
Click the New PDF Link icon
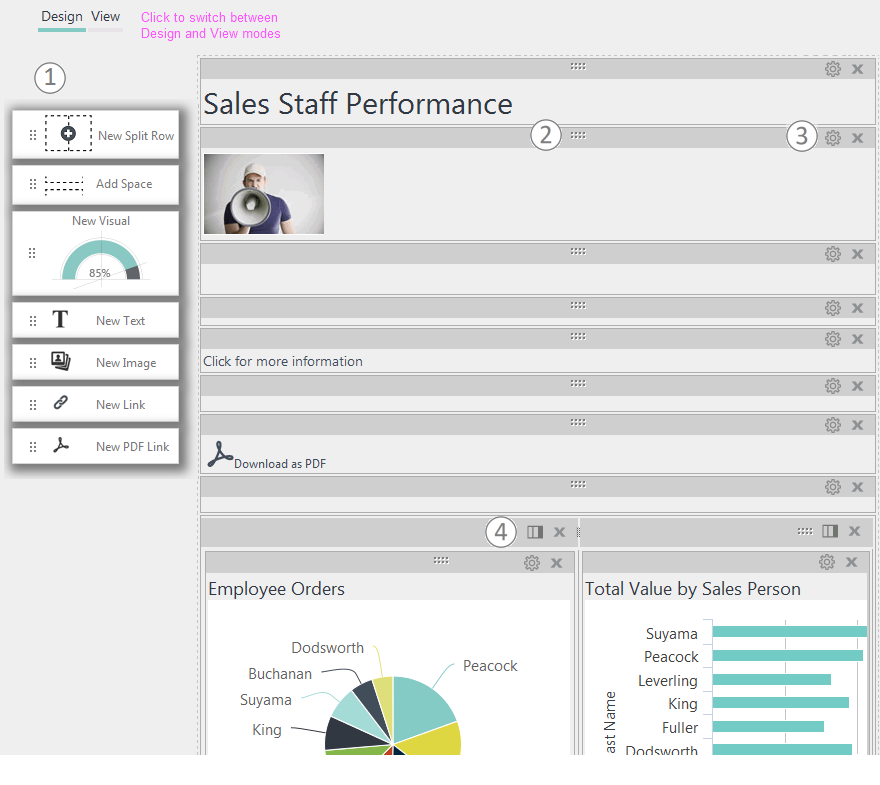(61, 446)
